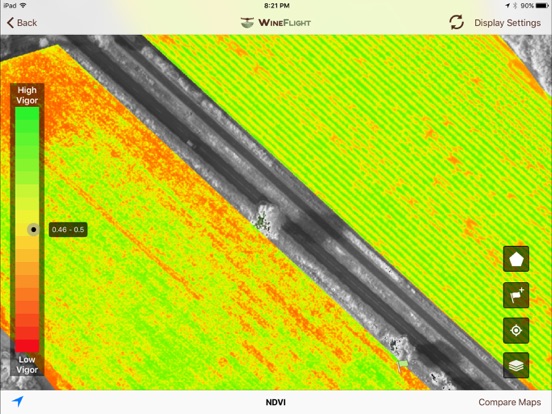Refresh the map with circular arrows icon

(456, 23)
